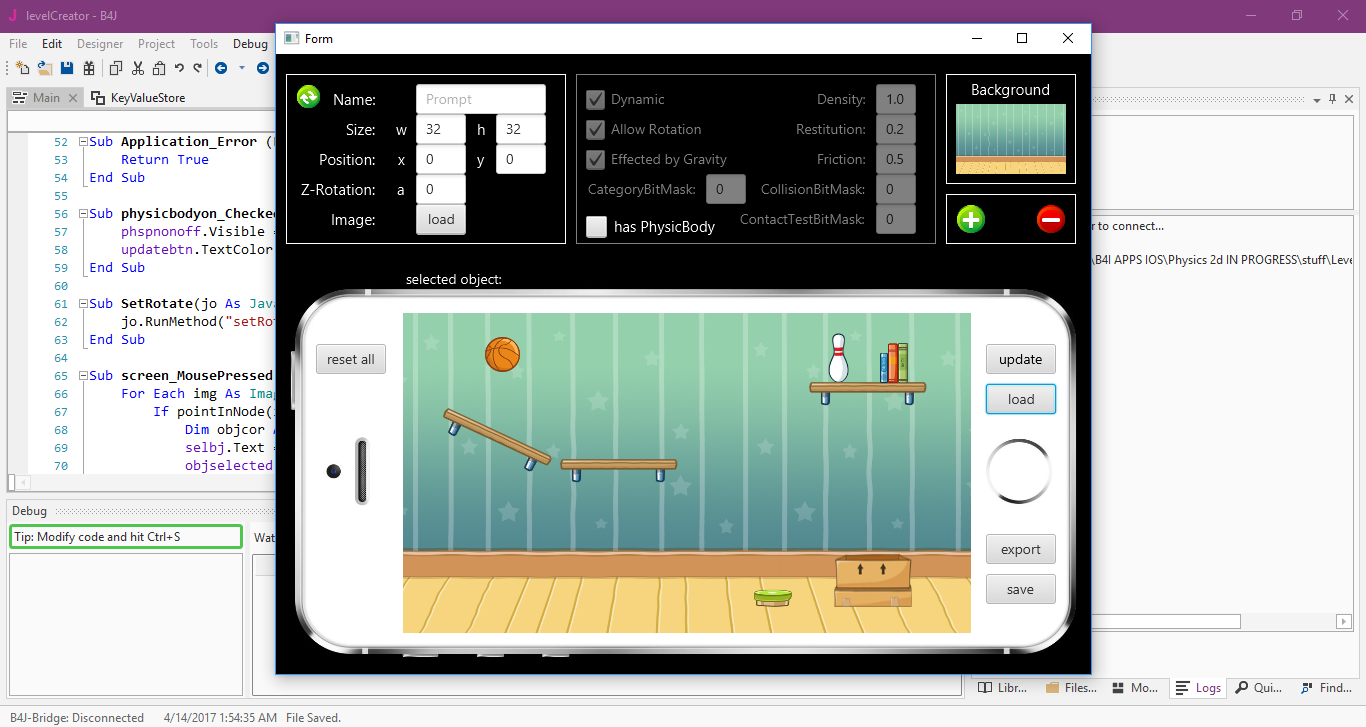Collapse Sub Application_Error code block
The image size is (1366, 727).
(83, 142)
